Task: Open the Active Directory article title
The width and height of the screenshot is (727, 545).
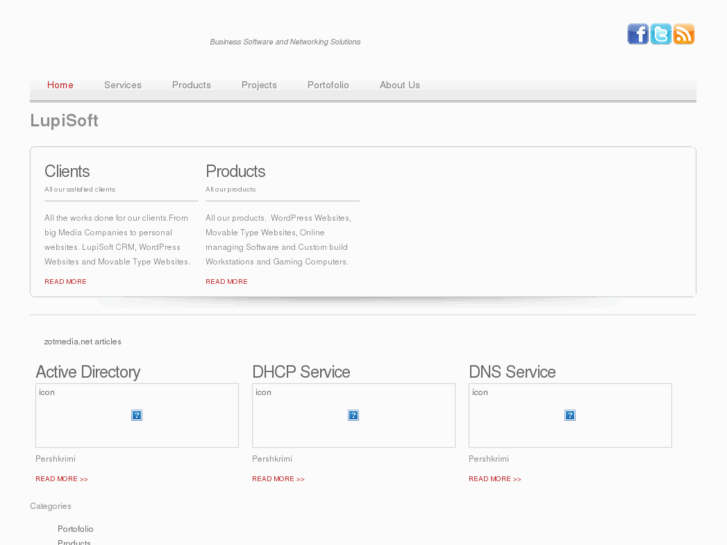Action: coord(88,372)
